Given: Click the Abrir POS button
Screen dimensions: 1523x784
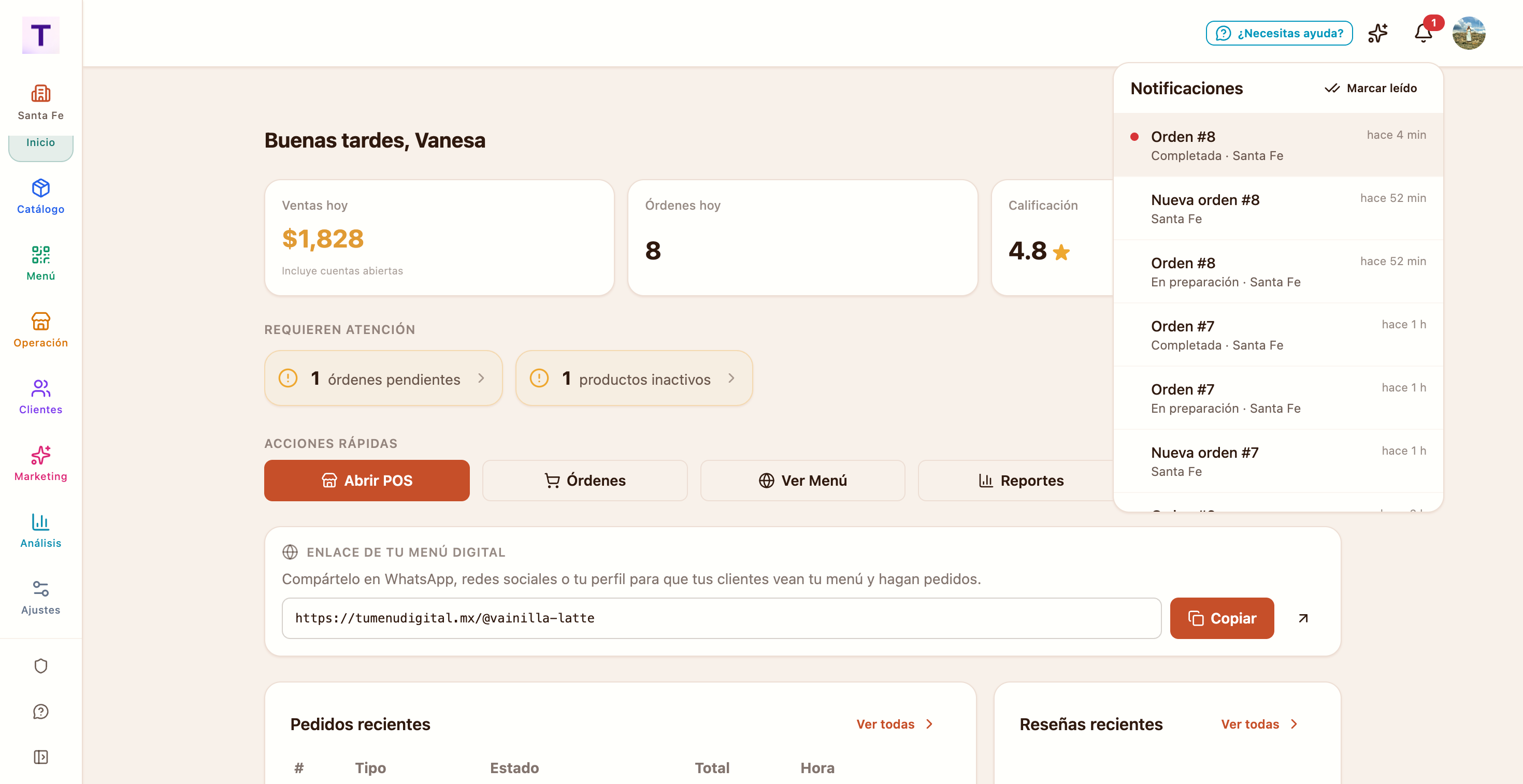Looking at the screenshot, I should point(367,481).
